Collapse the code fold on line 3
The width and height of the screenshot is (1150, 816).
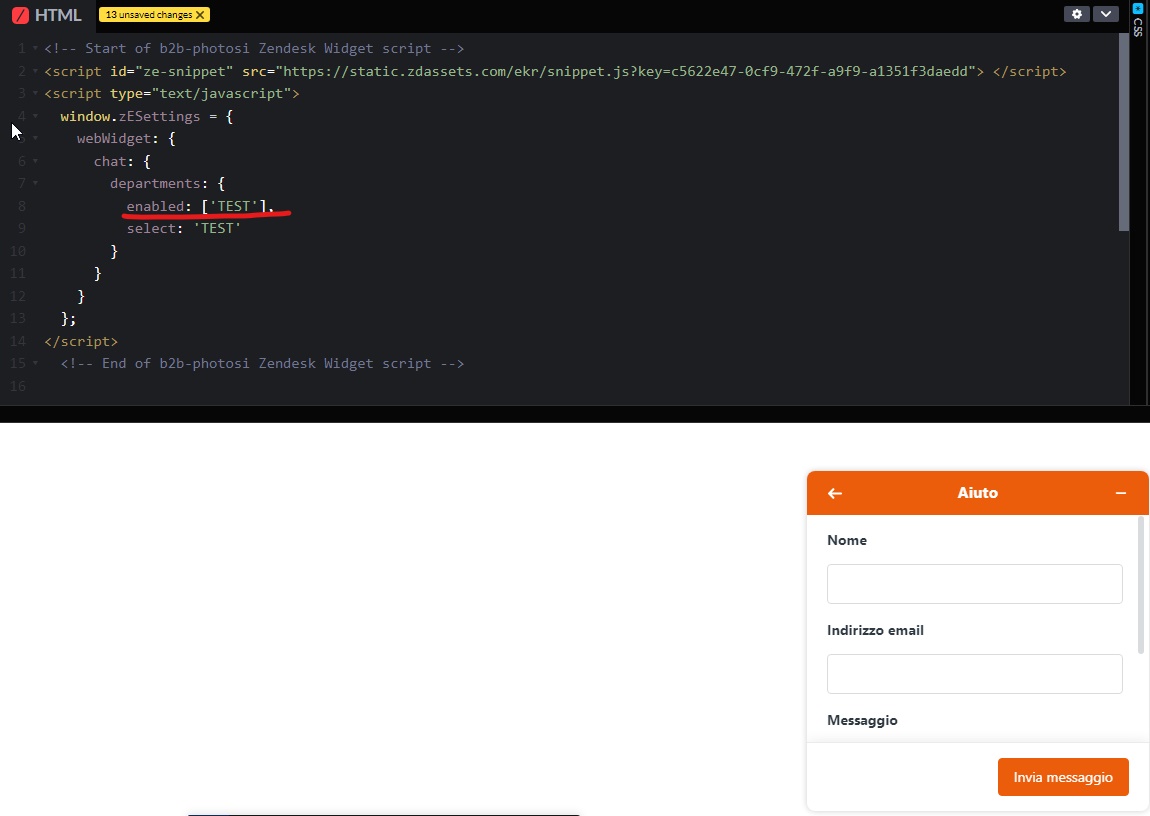35,94
